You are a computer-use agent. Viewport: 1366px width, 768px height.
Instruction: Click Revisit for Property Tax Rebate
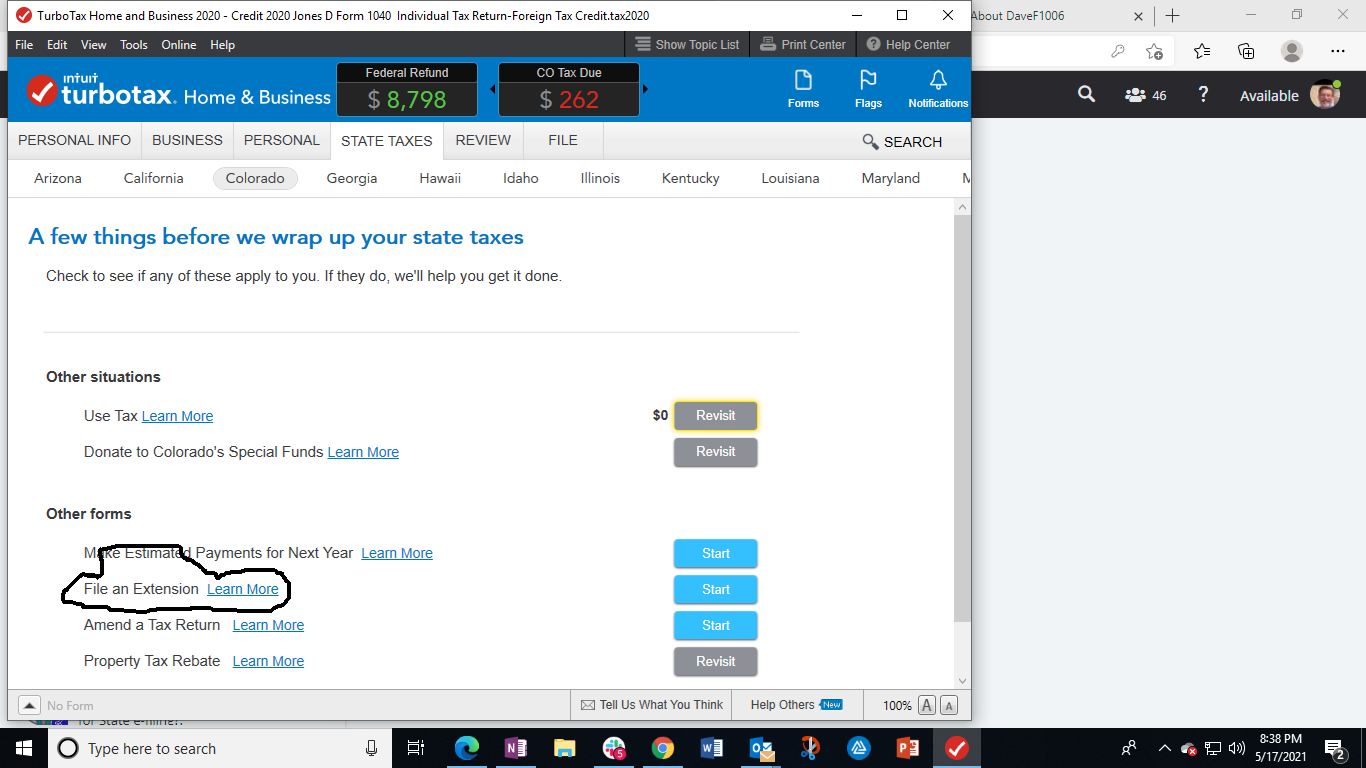(716, 662)
